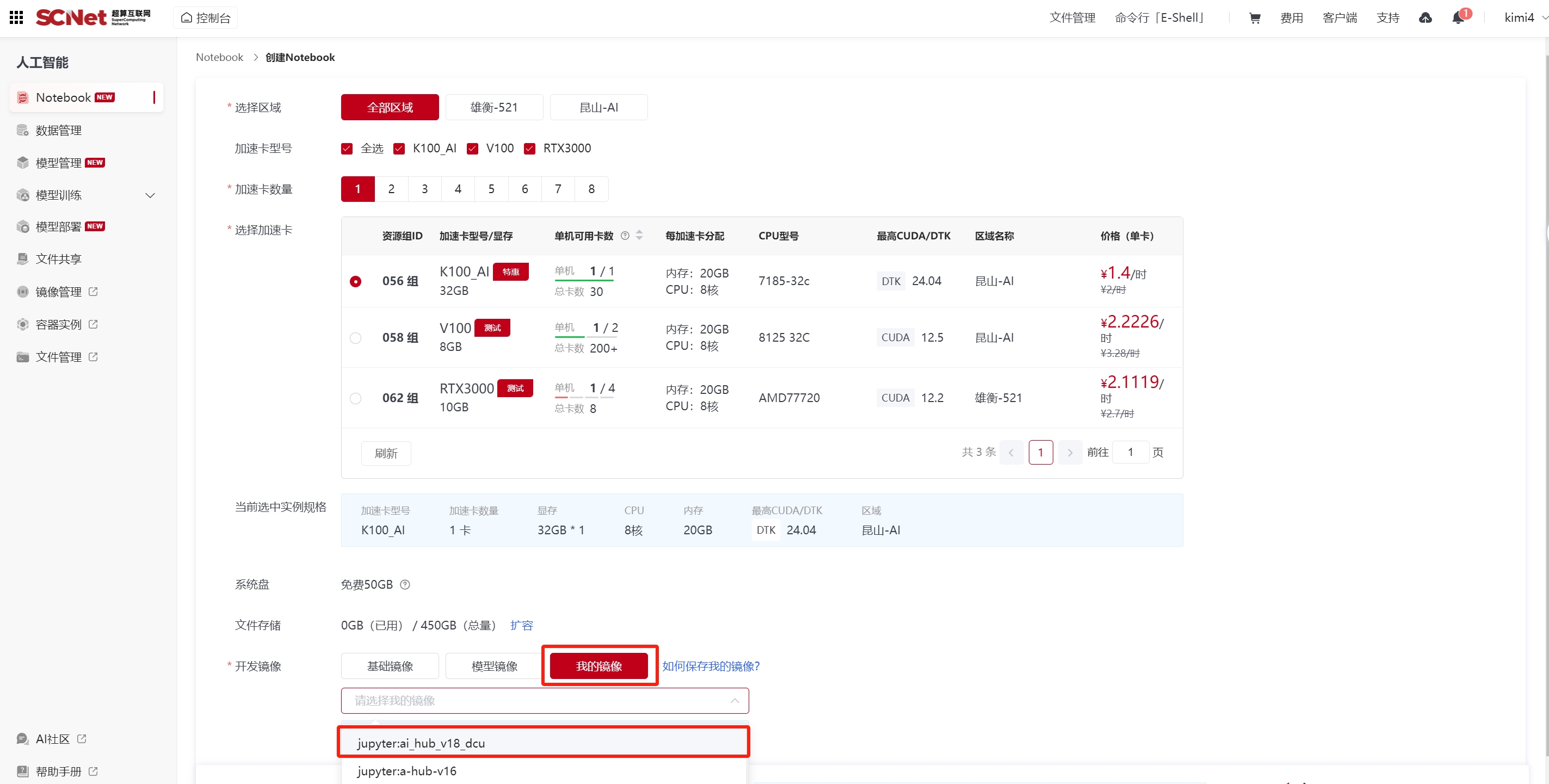Select the 昆山-AI region tab
This screenshot has height=784, width=1549.
point(598,108)
